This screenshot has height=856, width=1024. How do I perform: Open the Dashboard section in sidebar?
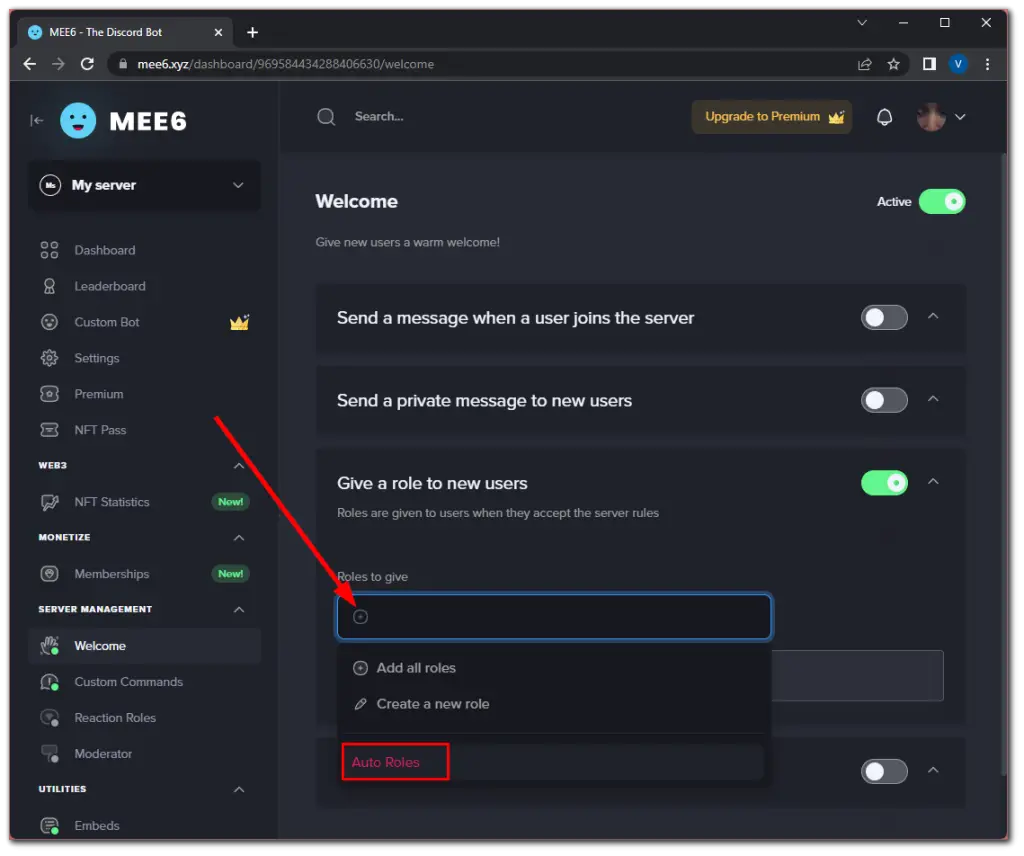pyautogui.click(x=105, y=250)
